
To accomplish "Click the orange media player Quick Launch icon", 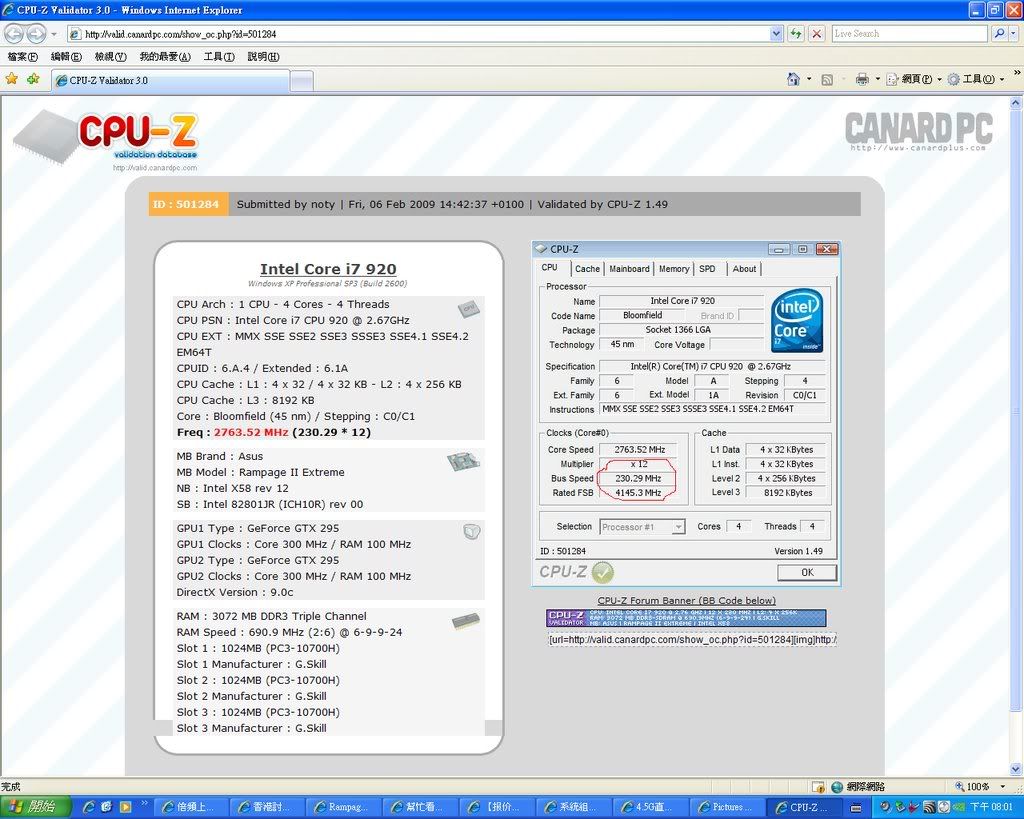I will coord(125,807).
